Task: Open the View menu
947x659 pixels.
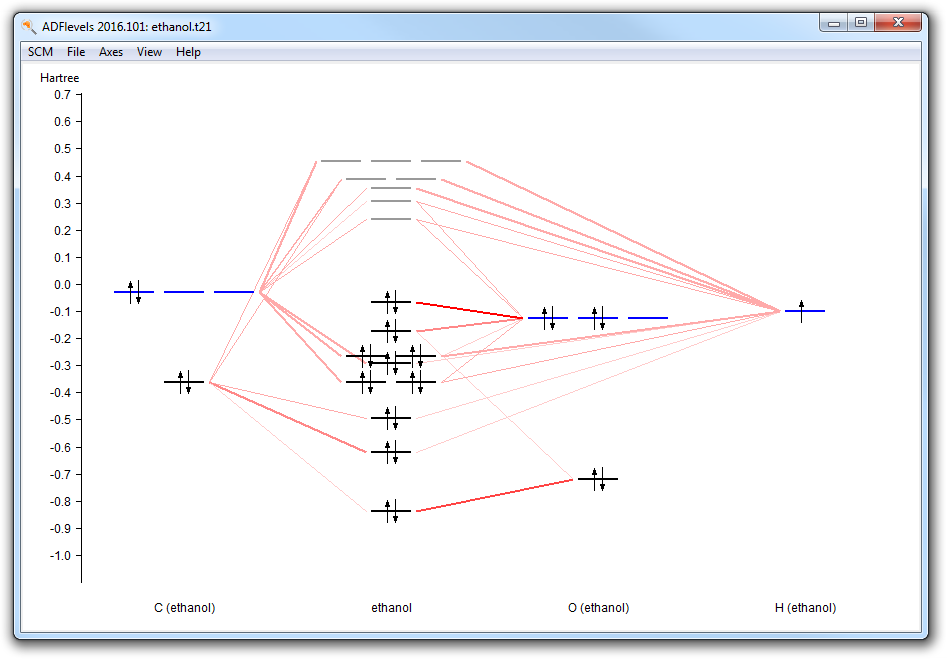Action: point(149,52)
